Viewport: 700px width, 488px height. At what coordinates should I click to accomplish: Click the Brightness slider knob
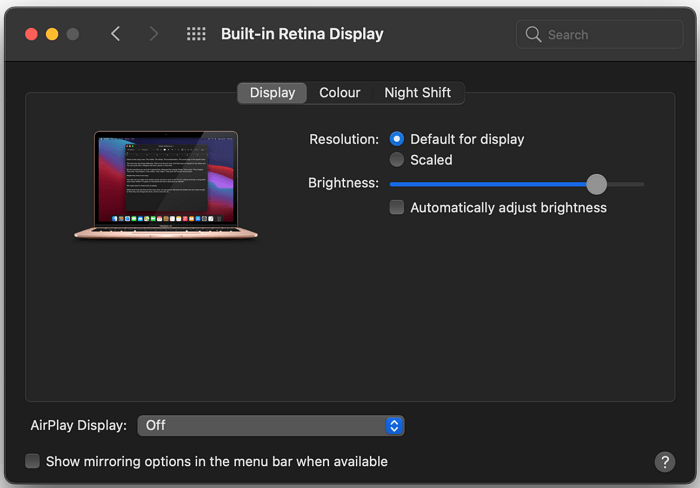(596, 184)
